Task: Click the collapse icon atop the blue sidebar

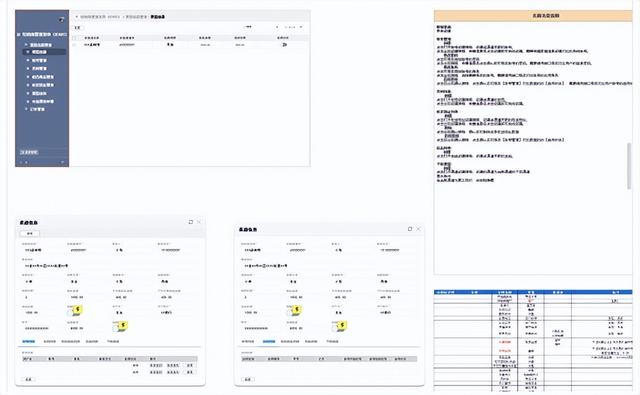Action: (x=61, y=19)
